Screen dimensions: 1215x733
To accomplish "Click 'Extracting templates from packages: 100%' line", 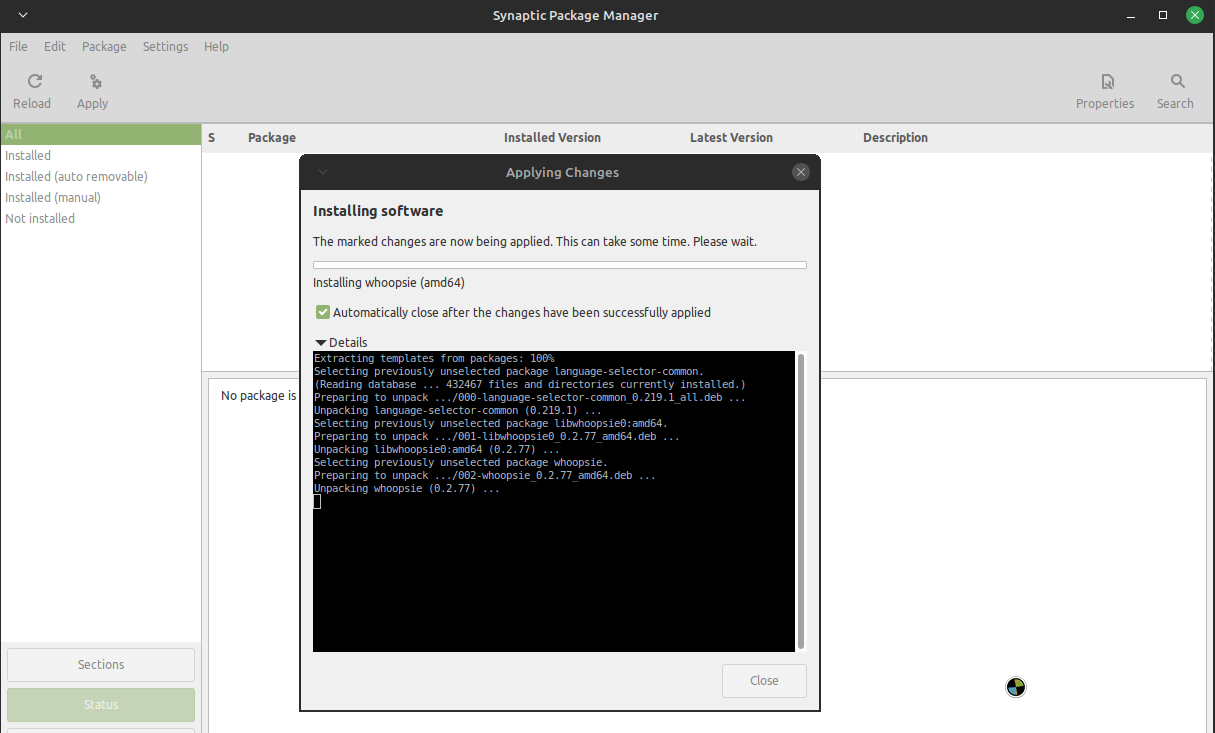I will coord(434,358).
